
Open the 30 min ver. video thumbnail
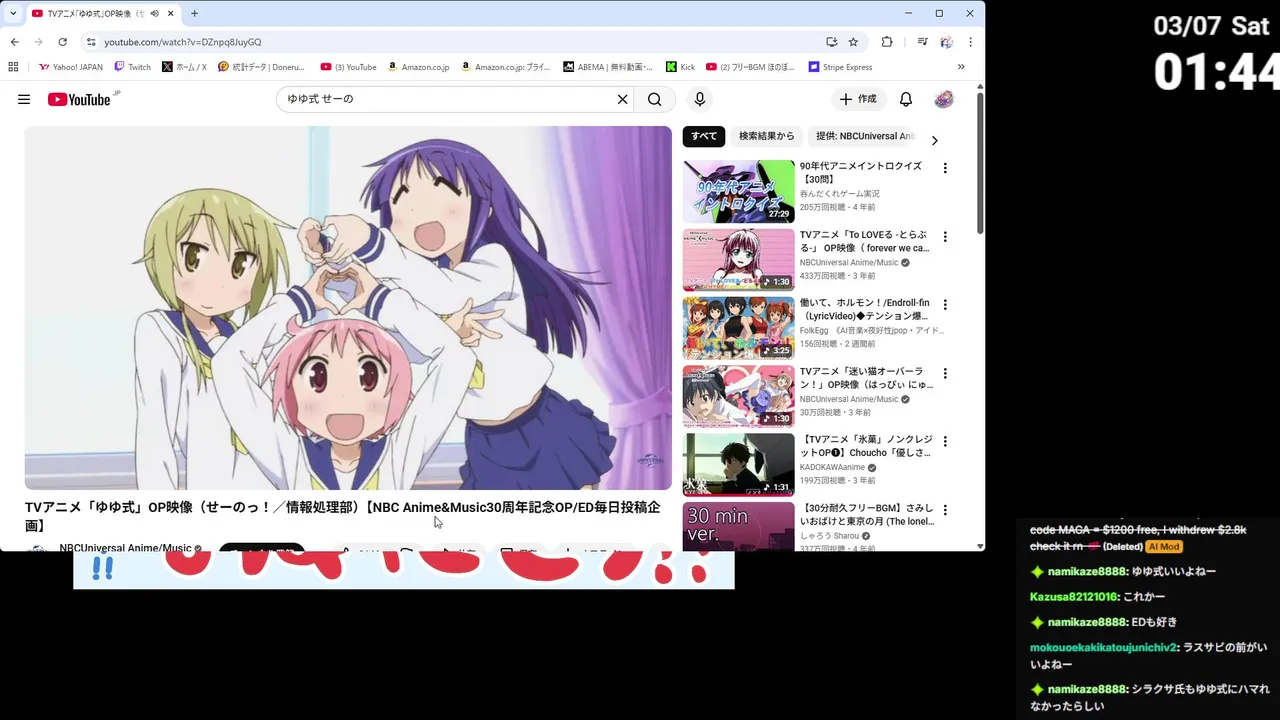click(739, 526)
